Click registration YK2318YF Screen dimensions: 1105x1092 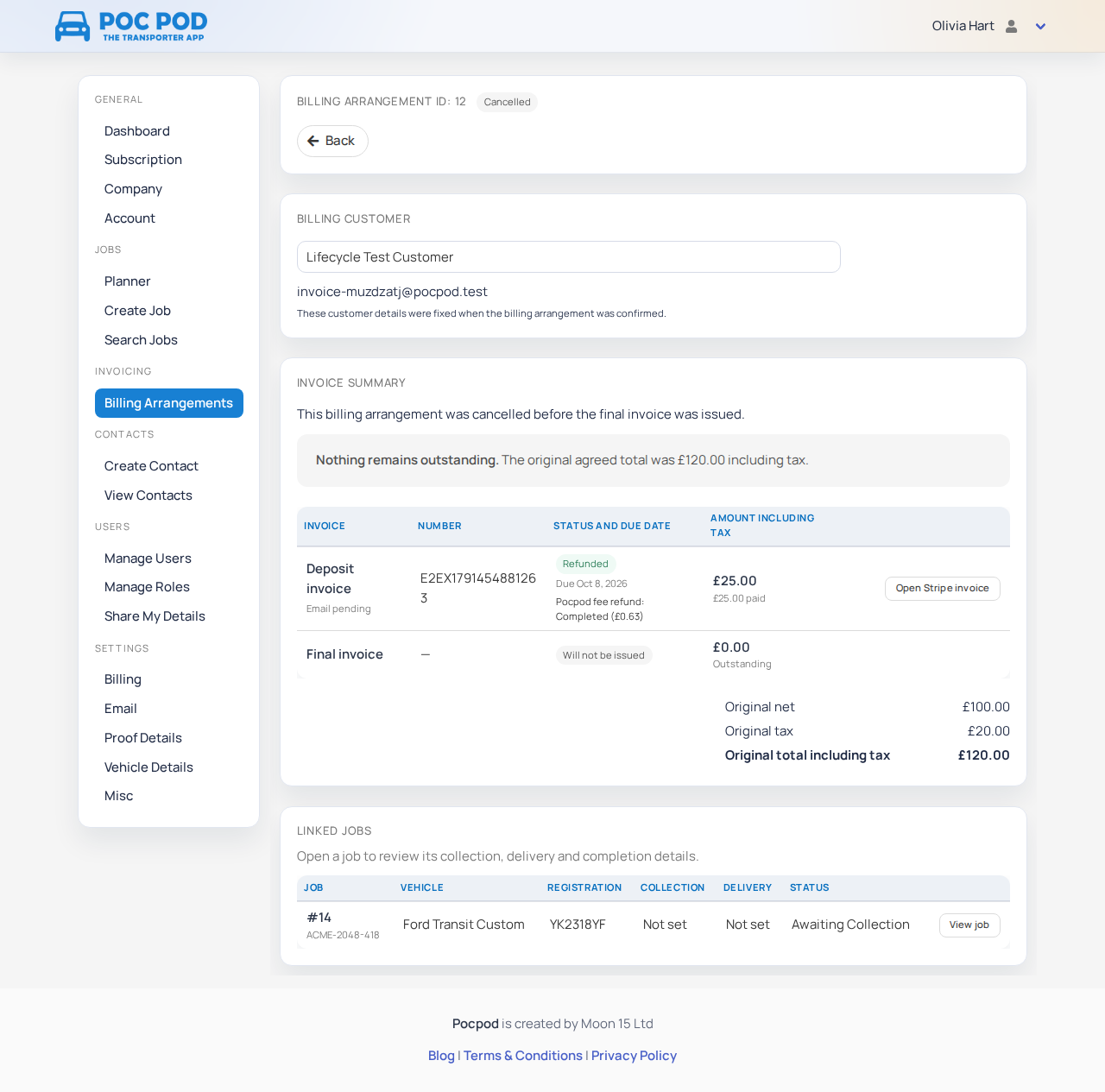pyautogui.click(x=578, y=925)
